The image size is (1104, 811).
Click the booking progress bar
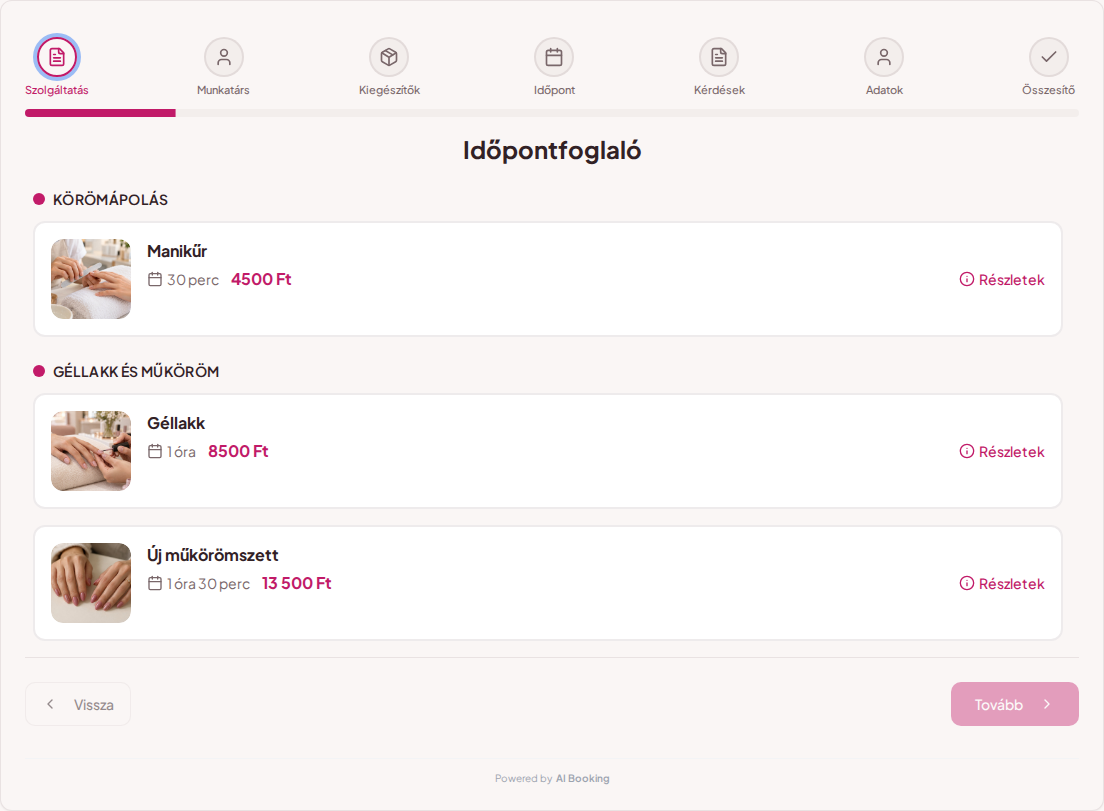tap(551, 113)
